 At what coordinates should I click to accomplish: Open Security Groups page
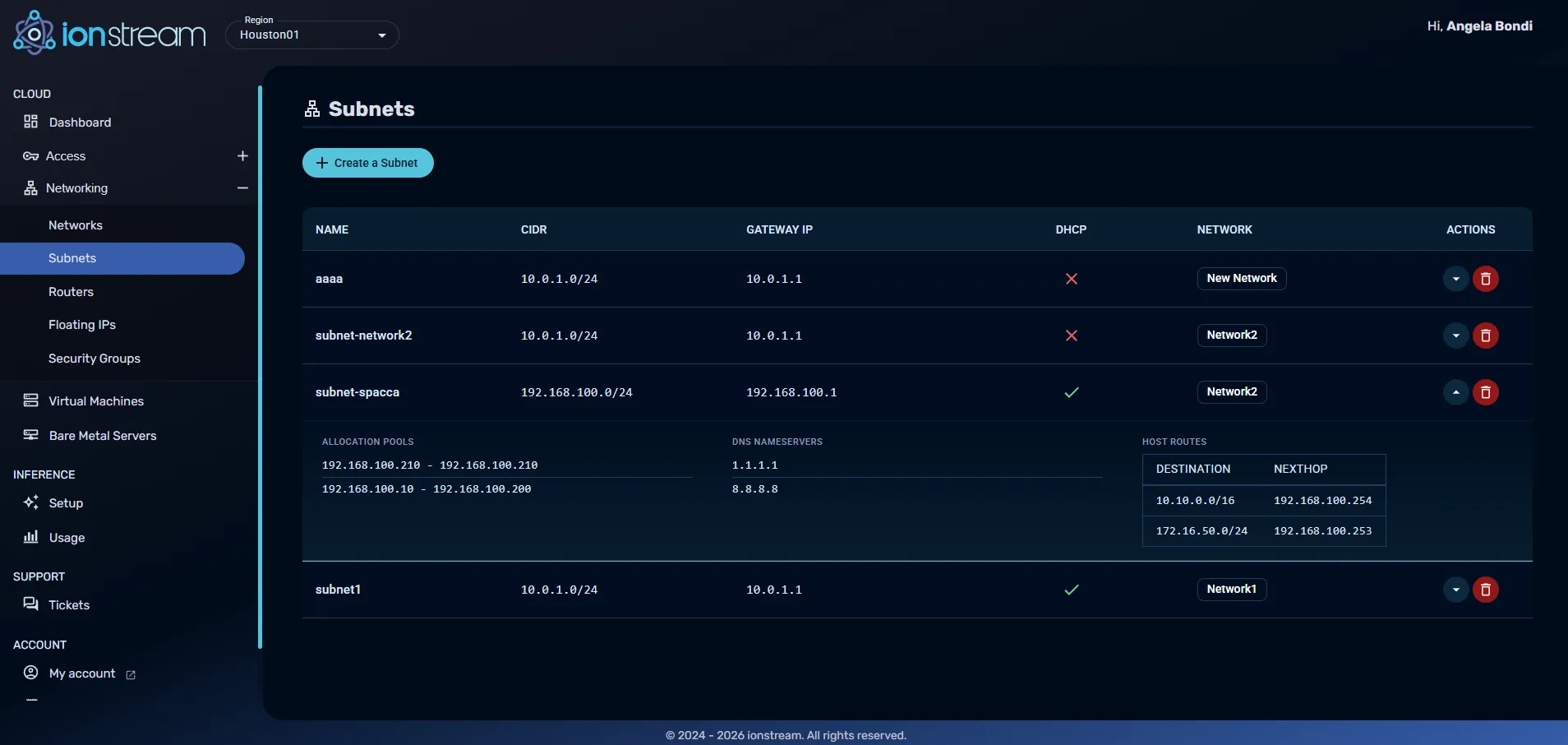[95, 359]
